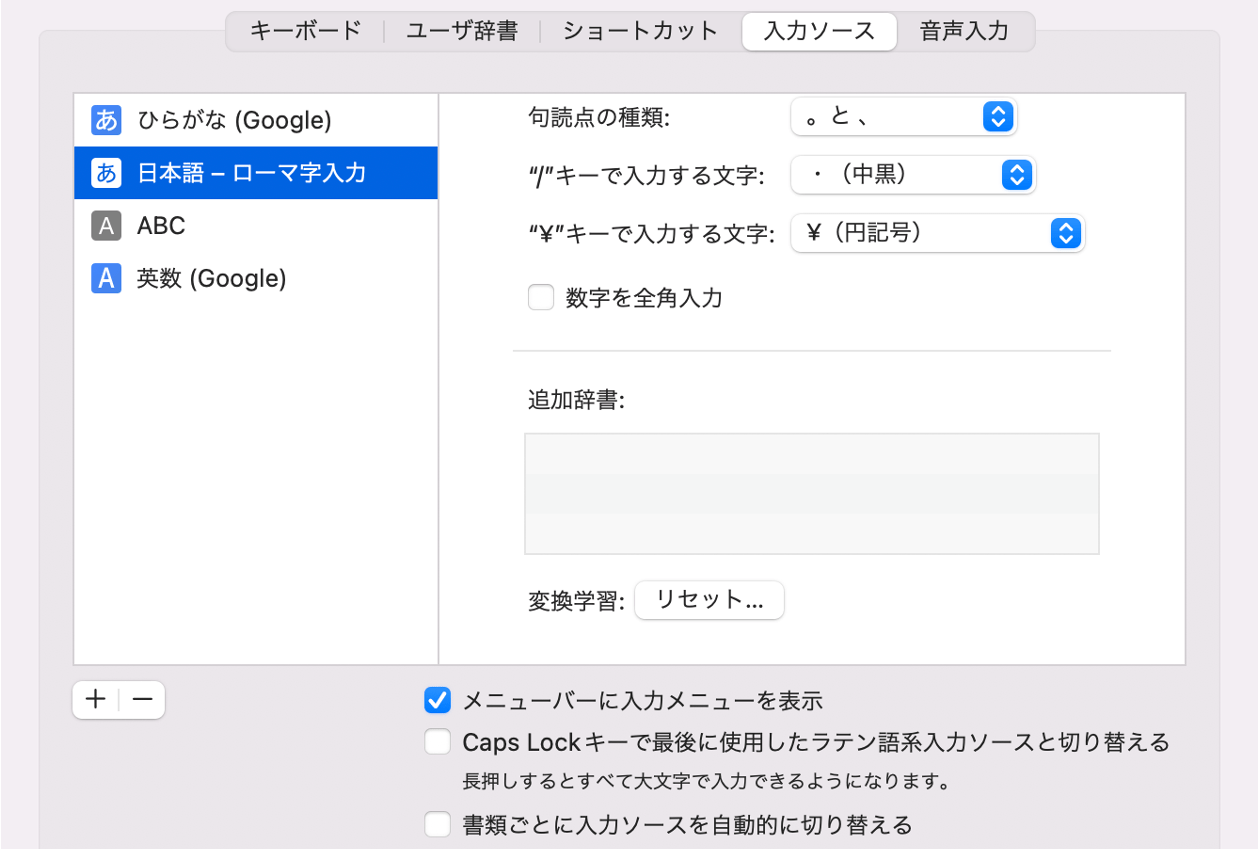Open the 音声入力 tab

[x=962, y=31]
